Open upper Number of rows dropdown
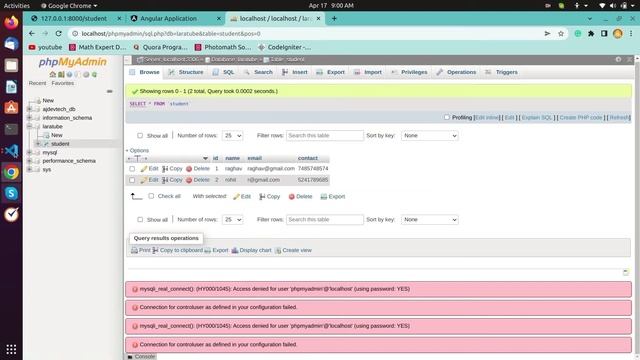640x360 pixels. (232, 136)
